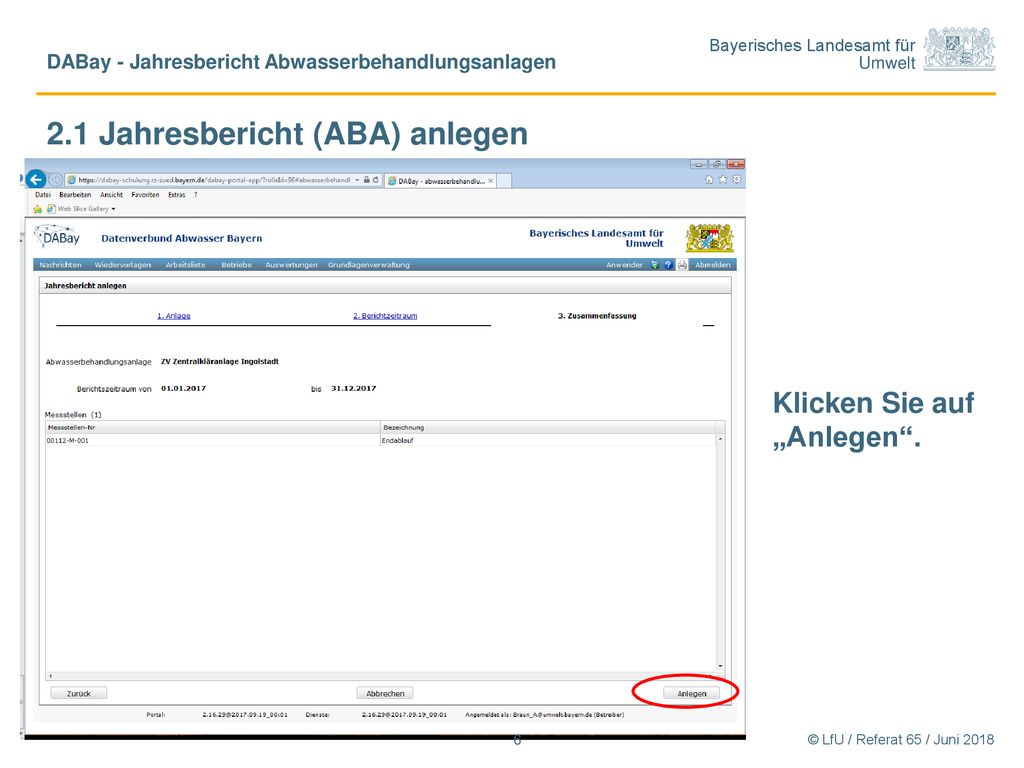This screenshot has height=768, width=1024.
Task: Open the Wiedervorlagen menu item
Action: [x=122, y=264]
